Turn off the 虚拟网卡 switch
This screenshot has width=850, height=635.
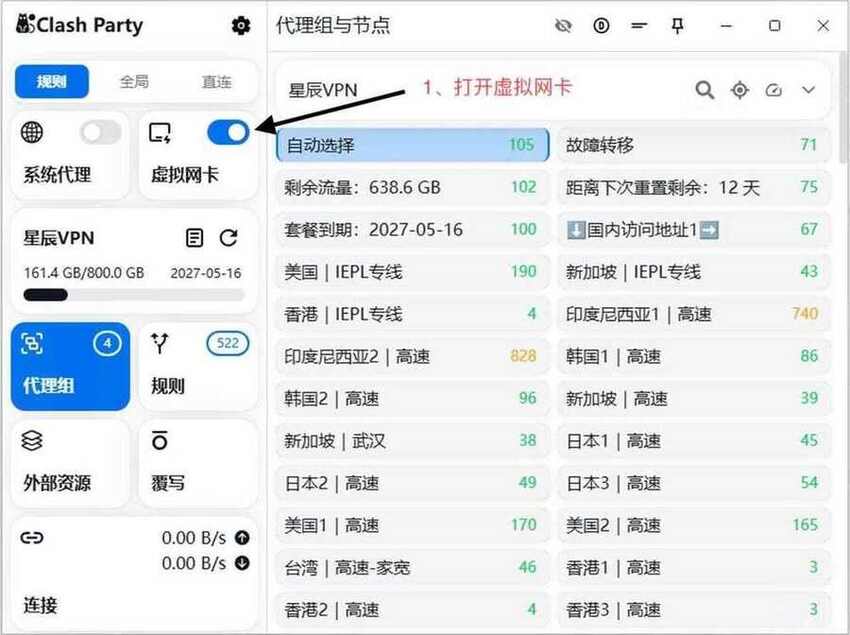228,132
